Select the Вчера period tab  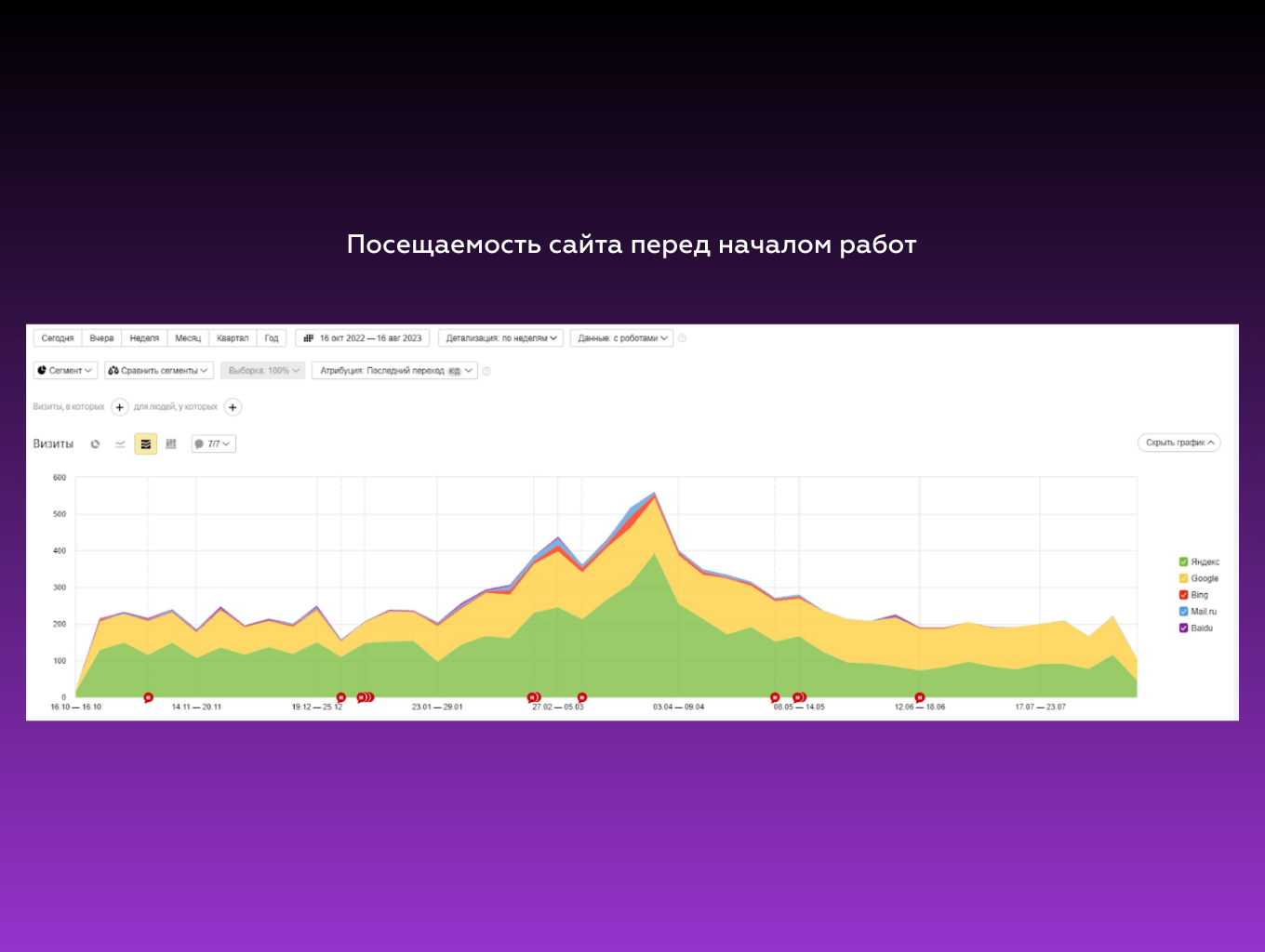pyautogui.click(x=102, y=338)
